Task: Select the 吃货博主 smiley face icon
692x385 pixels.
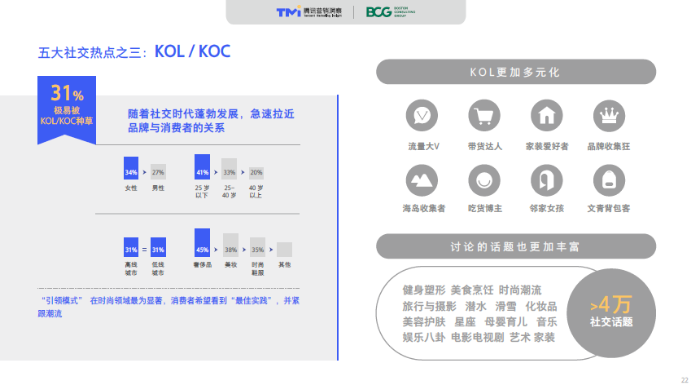Action: (x=484, y=180)
